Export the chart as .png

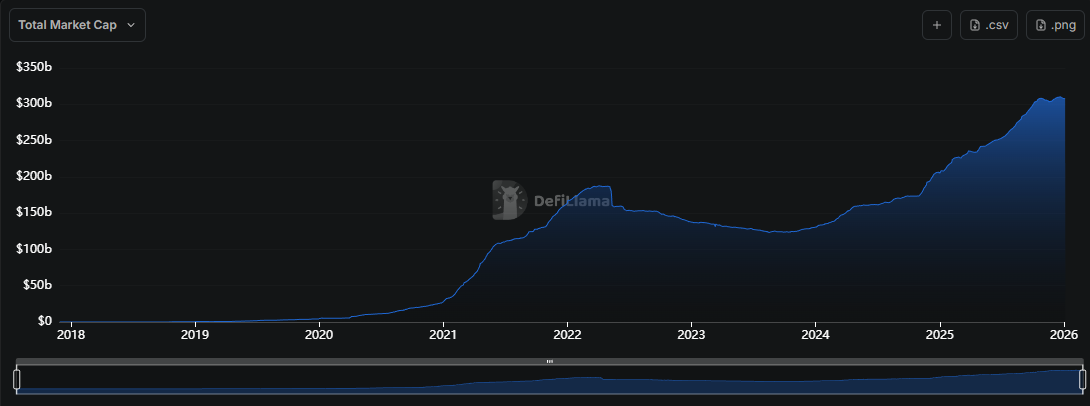1055,25
